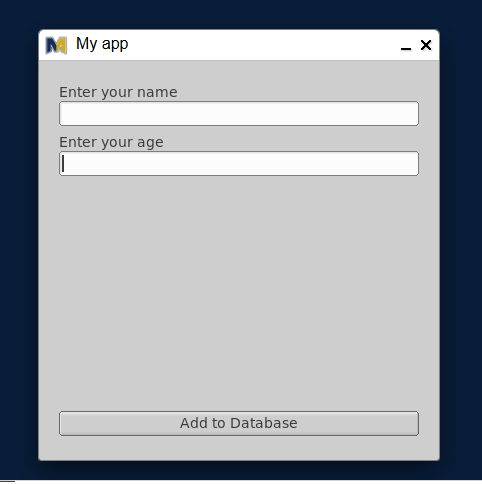Viewport: 482px width, 484px height.
Task: Click the M app icon in title bar
Action: click(x=56, y=45)
